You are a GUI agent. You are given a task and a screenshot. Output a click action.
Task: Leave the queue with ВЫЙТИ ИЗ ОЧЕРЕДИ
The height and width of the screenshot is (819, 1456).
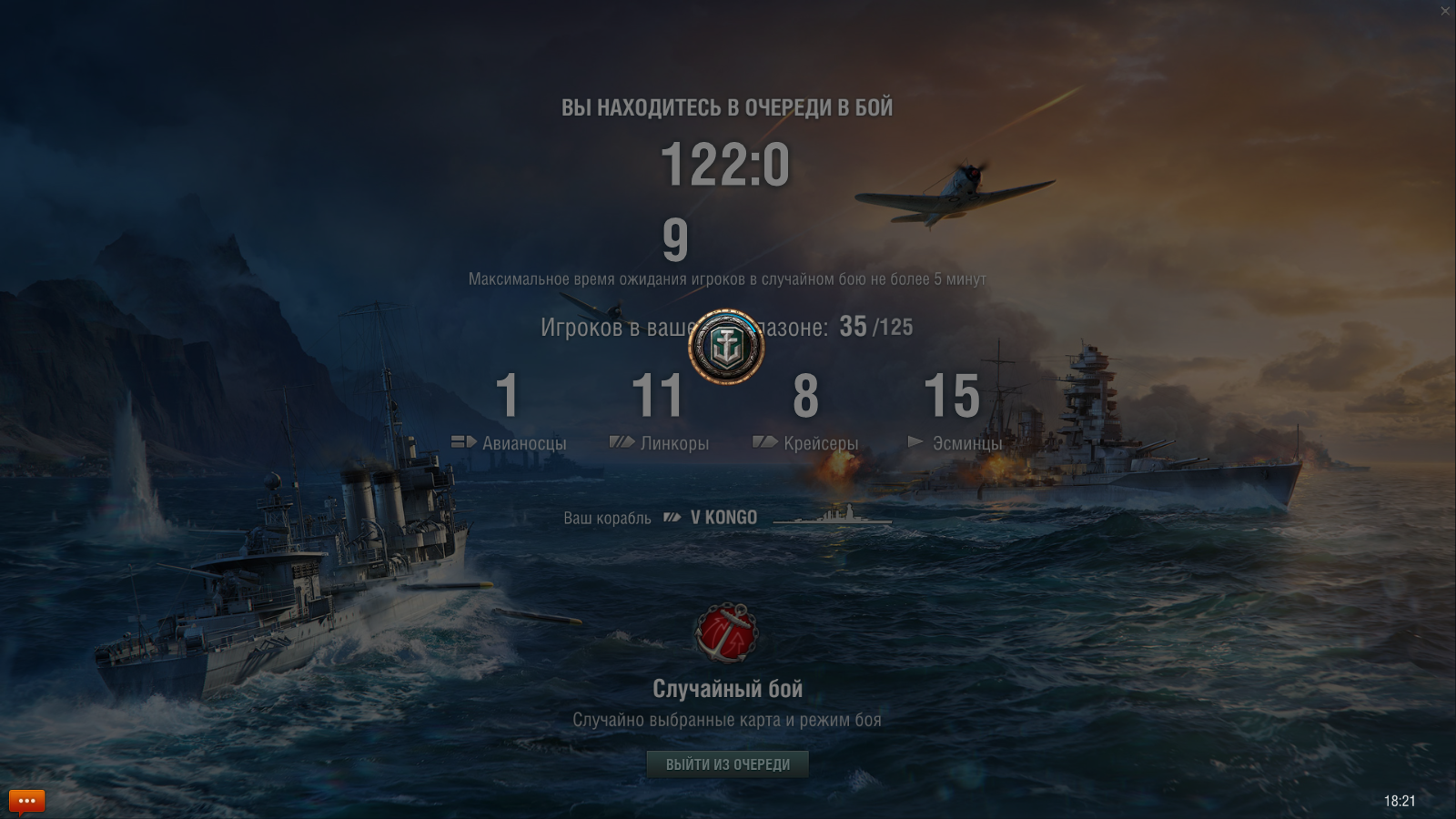pyautogui.click(x=727, y=764)
